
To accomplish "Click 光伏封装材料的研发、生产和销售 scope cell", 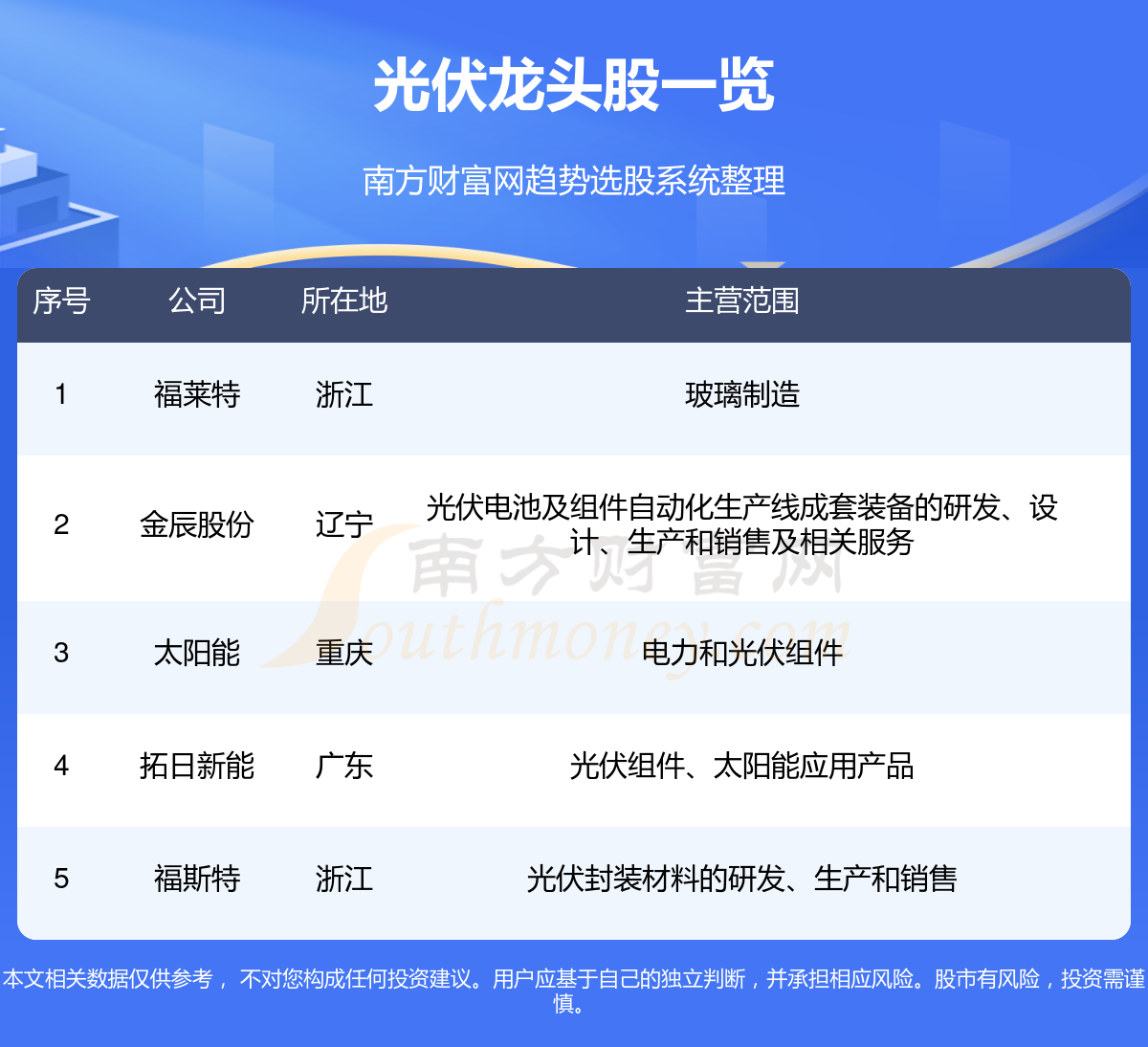I will (742, 879).
